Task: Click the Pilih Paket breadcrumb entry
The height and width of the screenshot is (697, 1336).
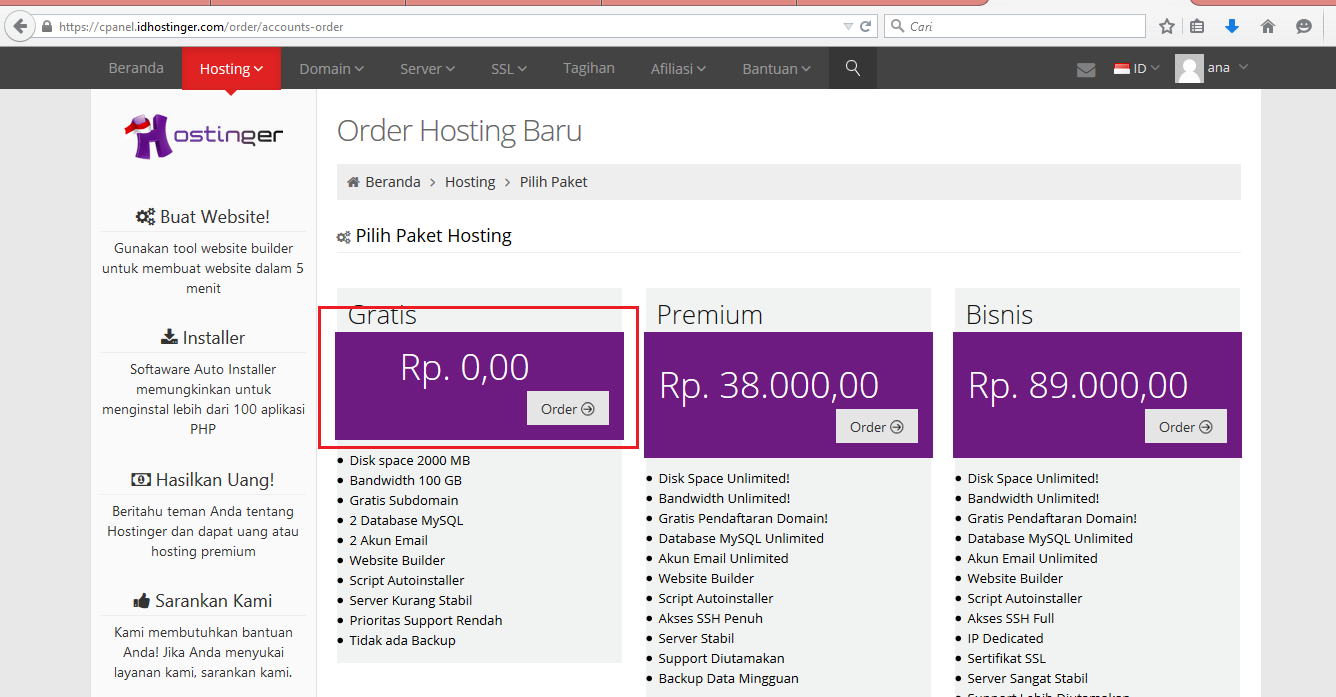Action: tap(551, 181)
